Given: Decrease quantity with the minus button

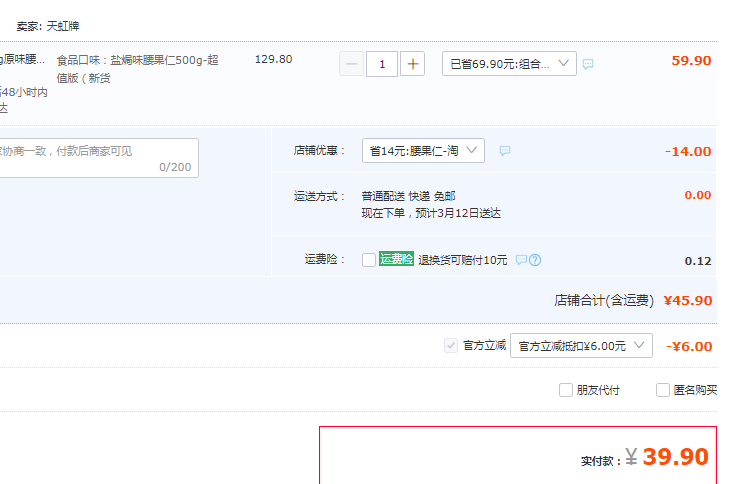Looking at the screenshot, I should click(352, 64).
